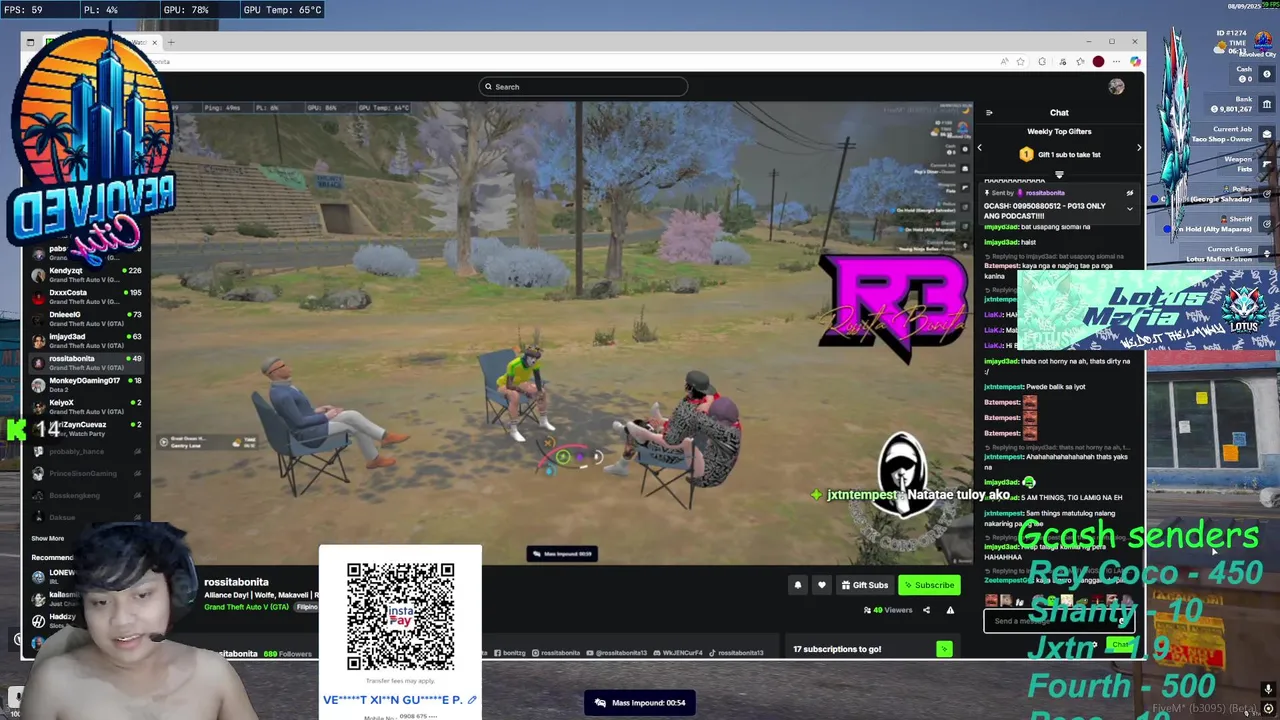Open DxxxCosta channel in the sidebar
1280x720 pixels.
point(88,297)
